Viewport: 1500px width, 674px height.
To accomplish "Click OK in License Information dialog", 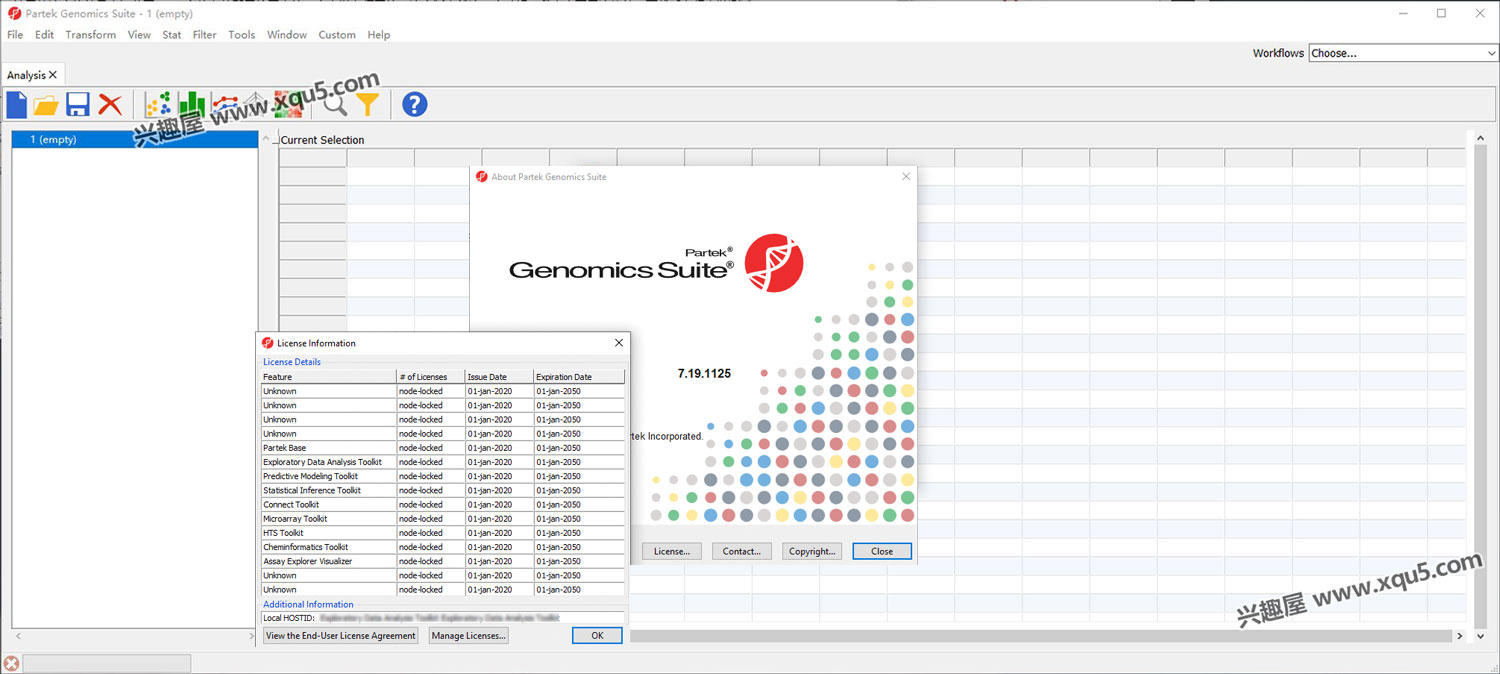I will (x=597, y=636).
